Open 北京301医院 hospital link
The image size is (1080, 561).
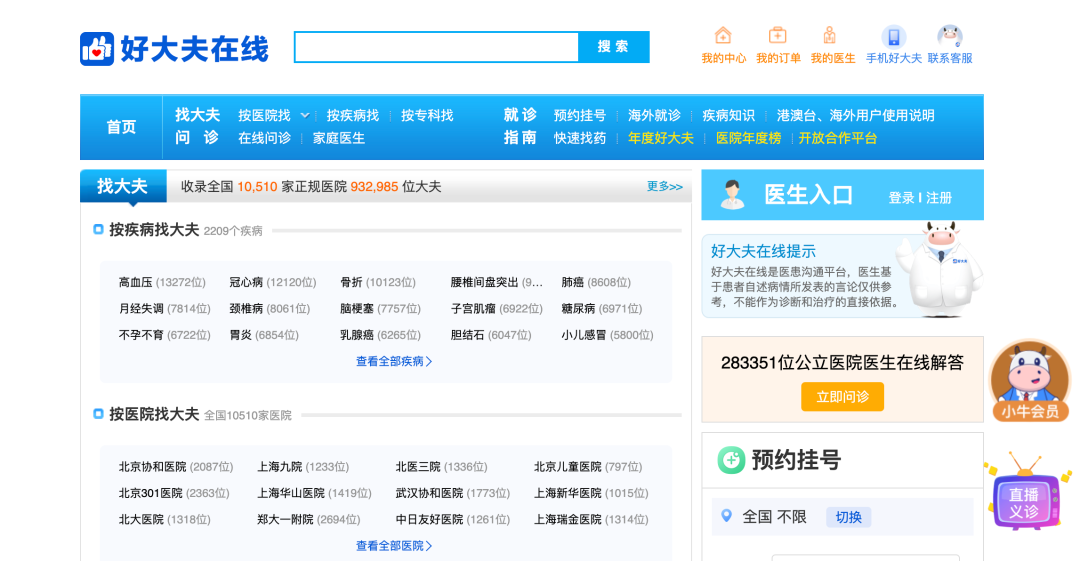(151, 493)
